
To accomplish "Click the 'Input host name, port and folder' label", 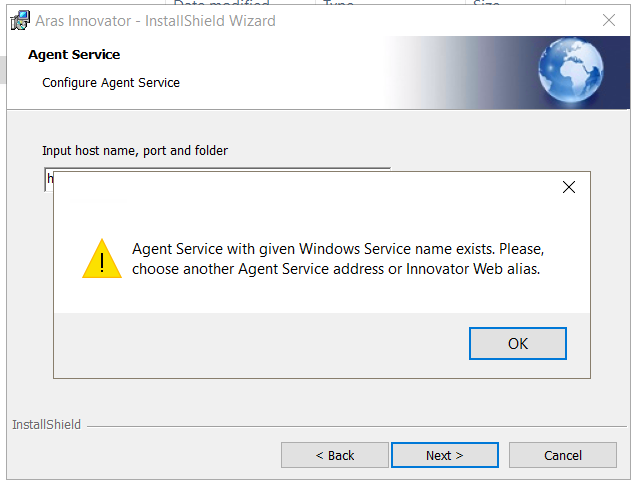I will click(135, 151).
